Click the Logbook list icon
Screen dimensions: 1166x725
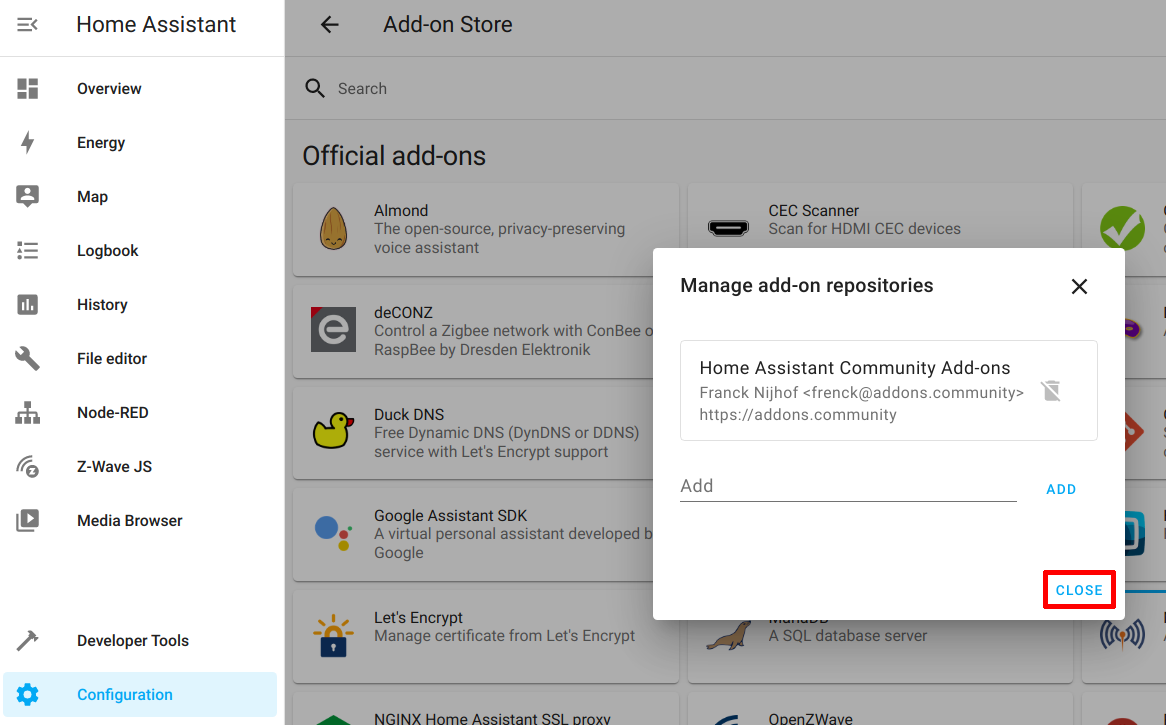[28, 251]
